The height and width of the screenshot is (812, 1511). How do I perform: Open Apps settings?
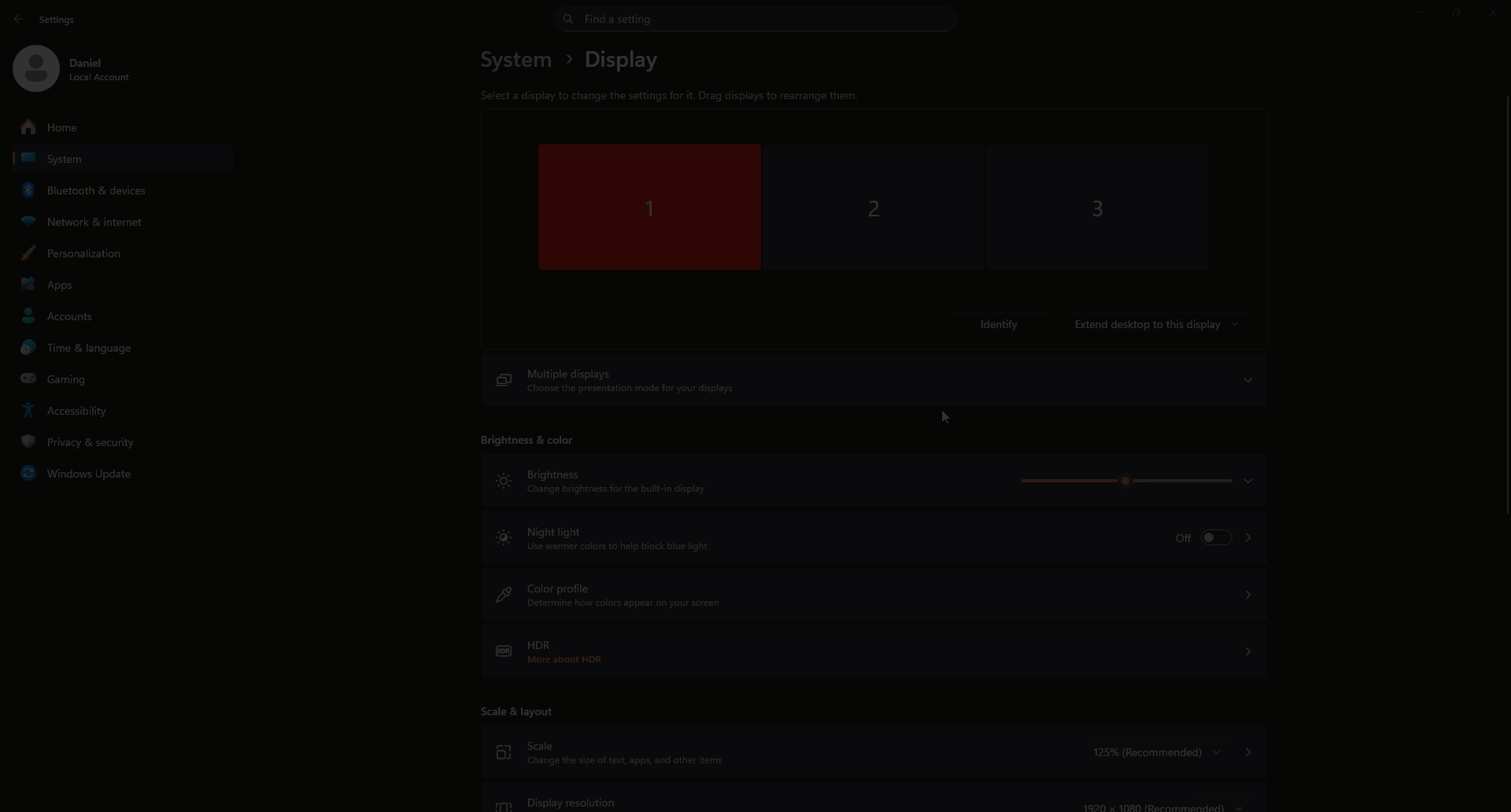pyautogui.click(x=60, y=285)
